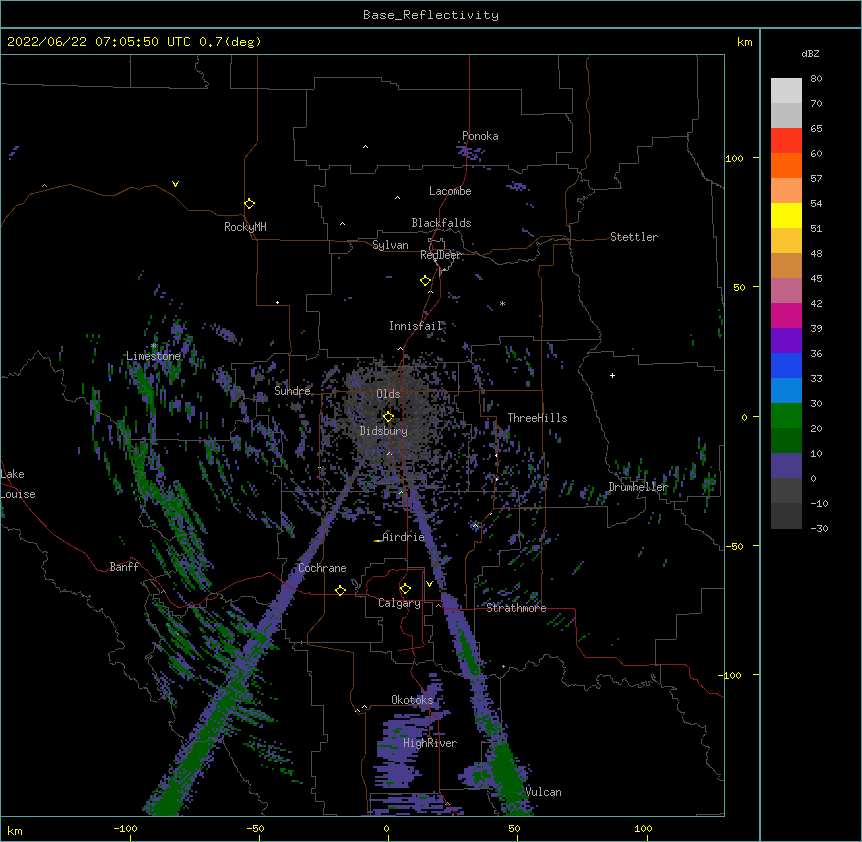The height and width of the screenshot is (842, 862).
Task: Select the bright green 20-30 dBZ swatch
Action: [786, 416]
